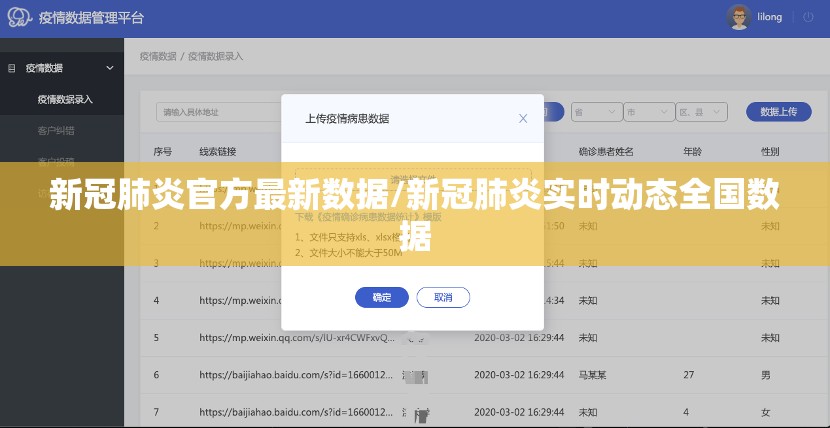Click the row 7 patient name 未知
This screenshot has width=830, height=428.
coord(588,412)
